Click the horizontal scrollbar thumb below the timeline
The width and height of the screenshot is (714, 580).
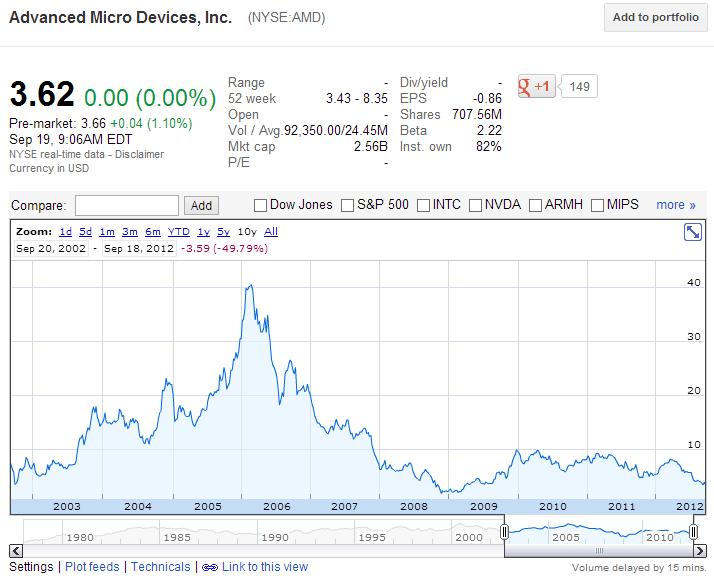click(598, 550)
